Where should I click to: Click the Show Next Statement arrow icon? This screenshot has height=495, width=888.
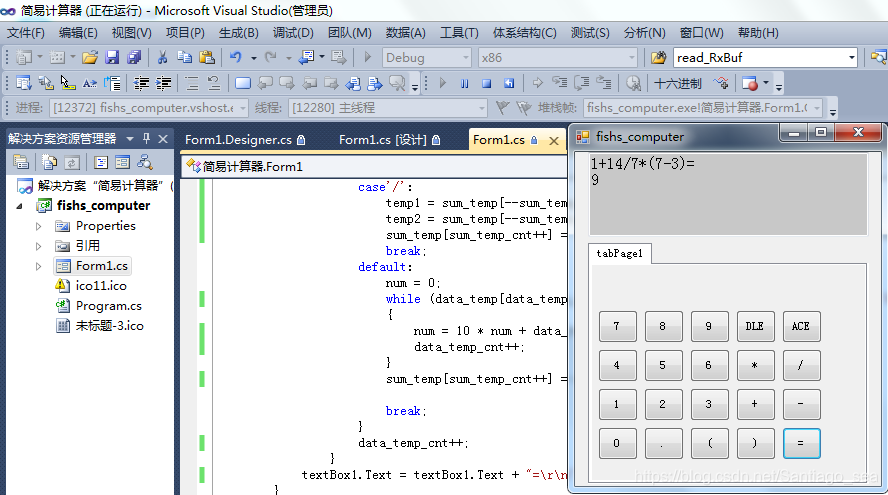(537, 84)
